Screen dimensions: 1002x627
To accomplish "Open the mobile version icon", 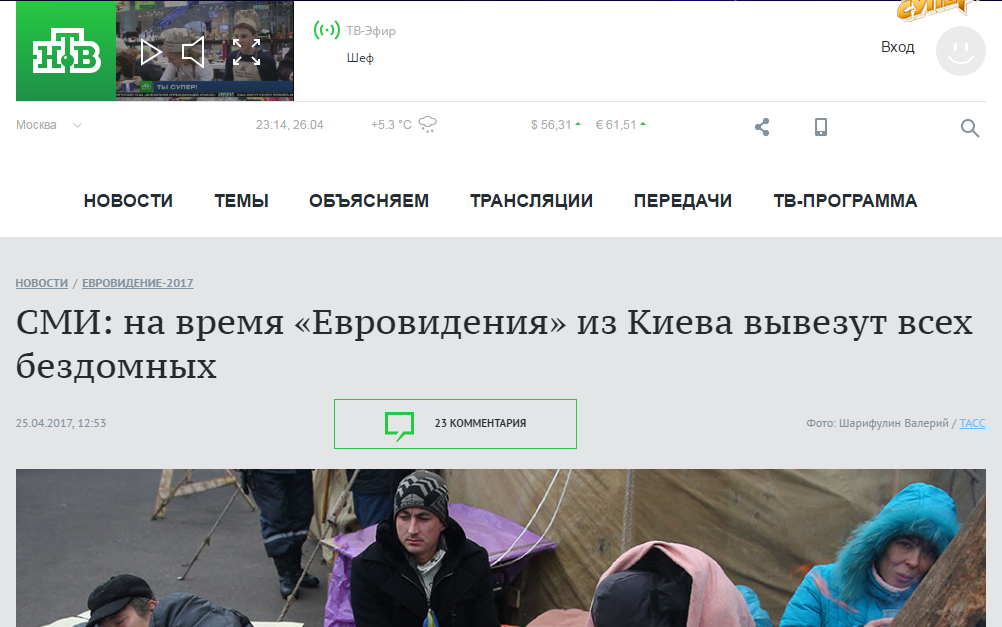I will point(821,127).
